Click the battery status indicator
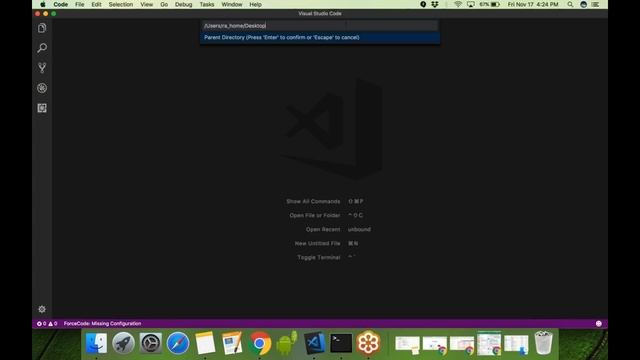 [x=490, y=4]
